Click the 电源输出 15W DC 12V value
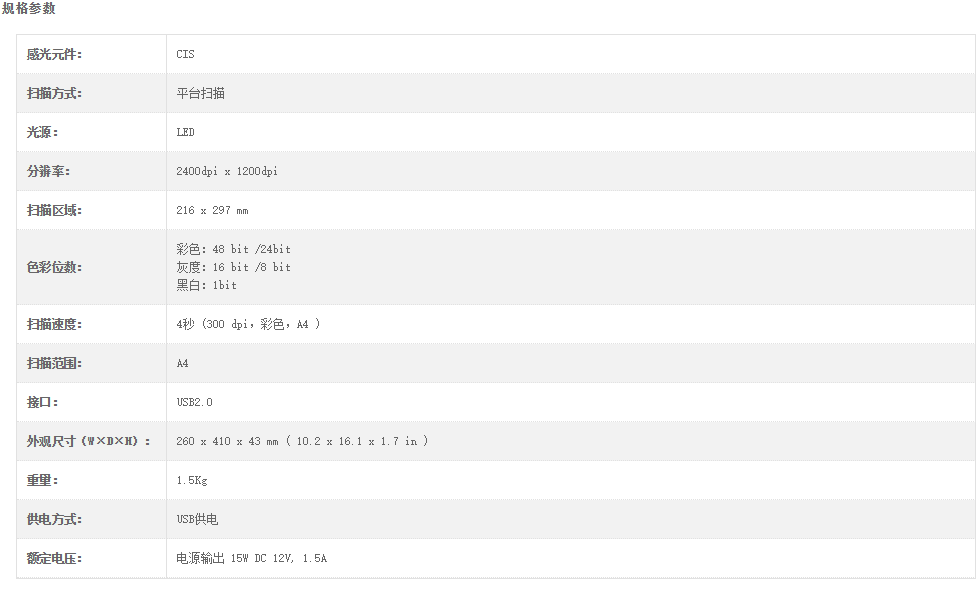The height and width of the screenshot is (591, 979). (x=252, y=559)
